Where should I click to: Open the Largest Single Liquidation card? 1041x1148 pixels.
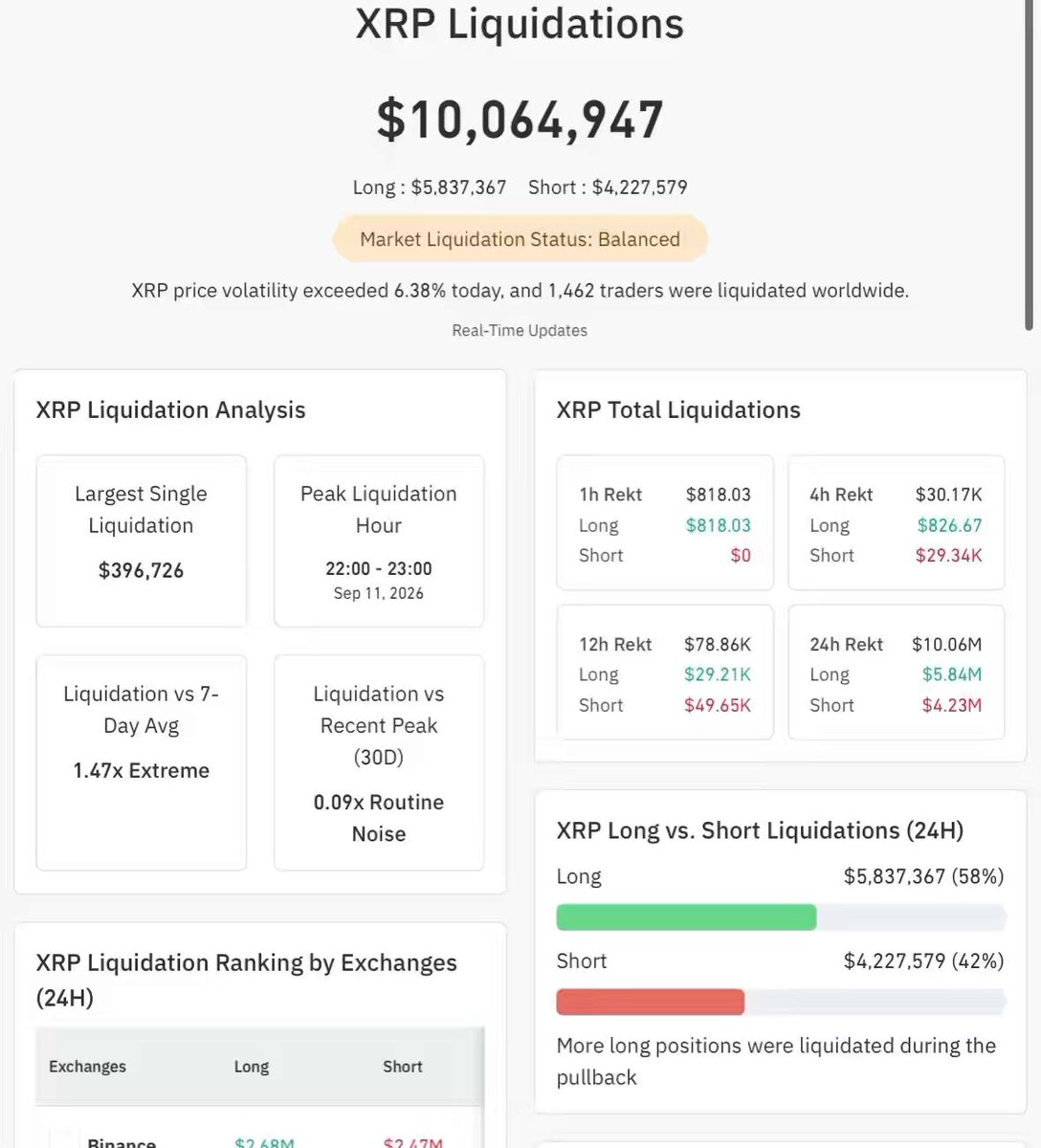click(142, 541)
